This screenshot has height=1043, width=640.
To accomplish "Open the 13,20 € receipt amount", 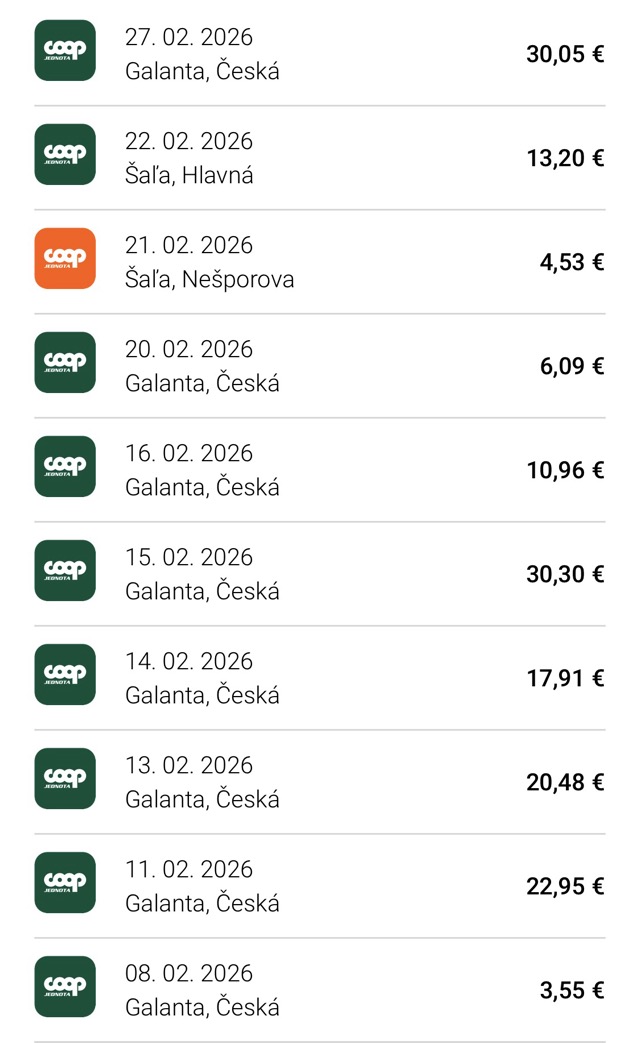I will coord(565,158).
